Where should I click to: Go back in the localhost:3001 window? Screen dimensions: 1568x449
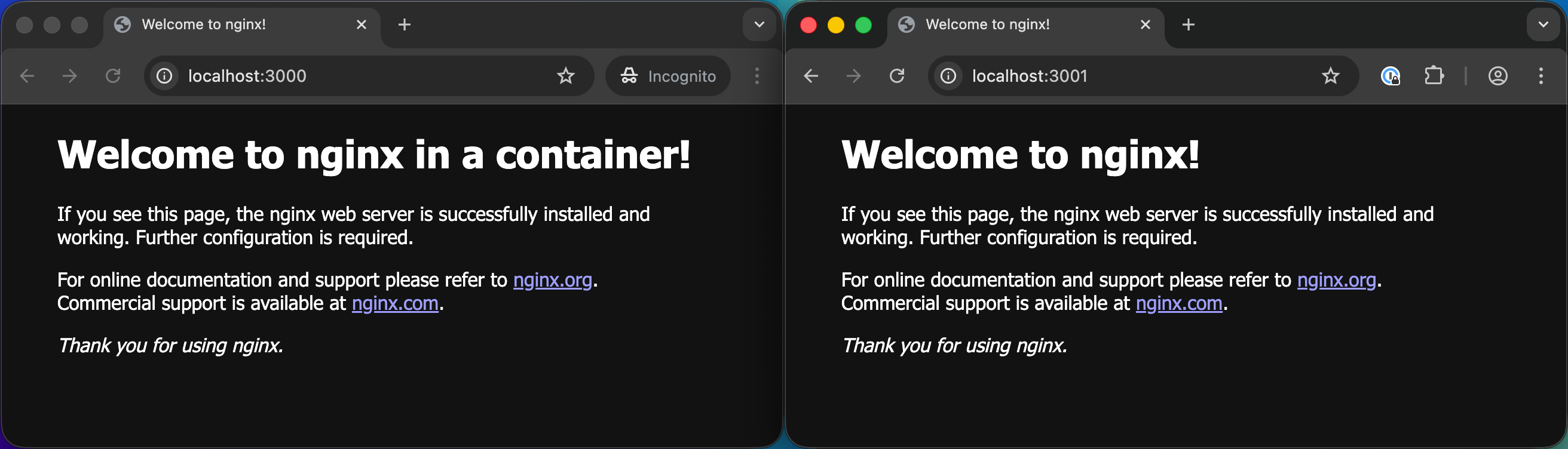click(x=811, y=76)
